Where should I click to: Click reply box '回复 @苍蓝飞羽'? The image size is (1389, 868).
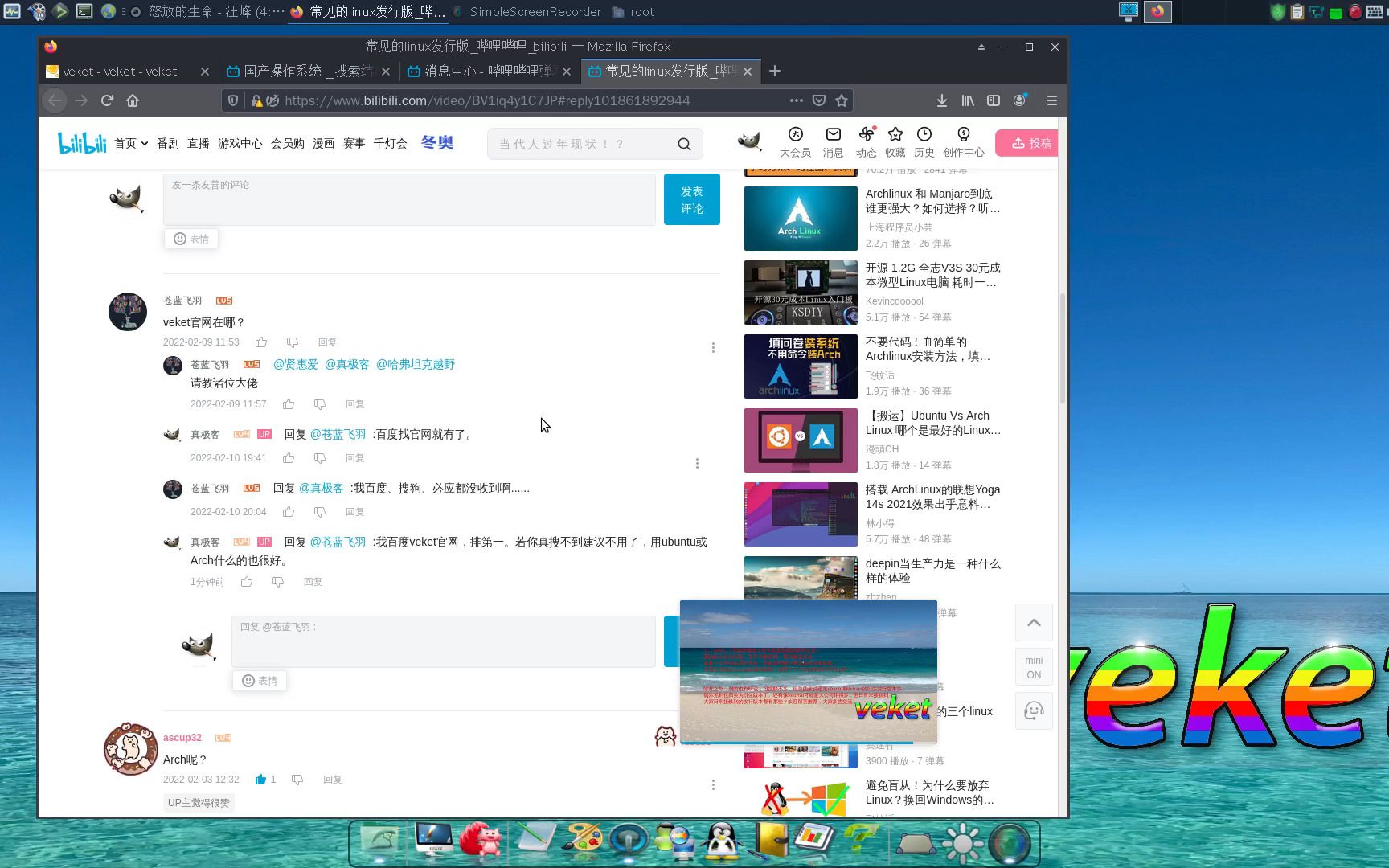(444, 641)
